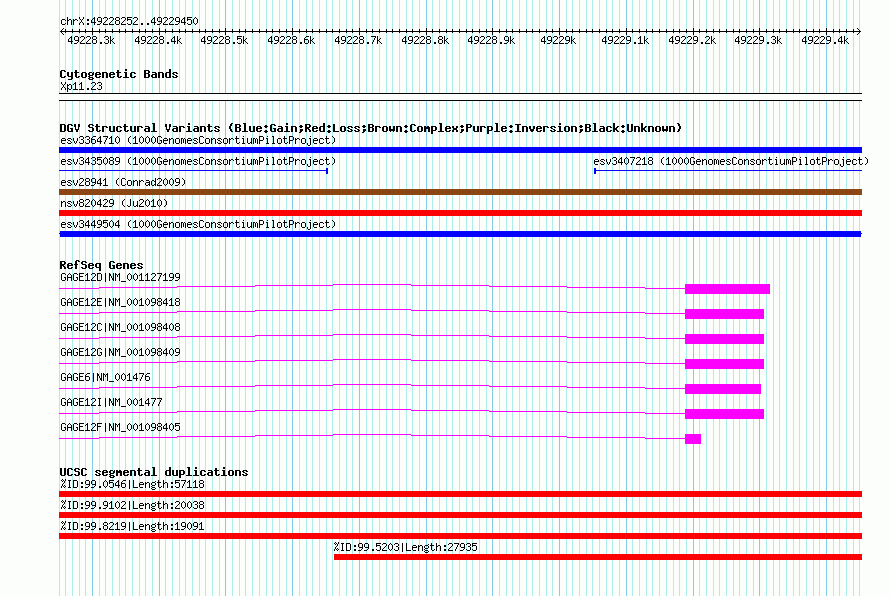Open variant esv3364710 label
This screenshot has width=890, height=596.
198,140
